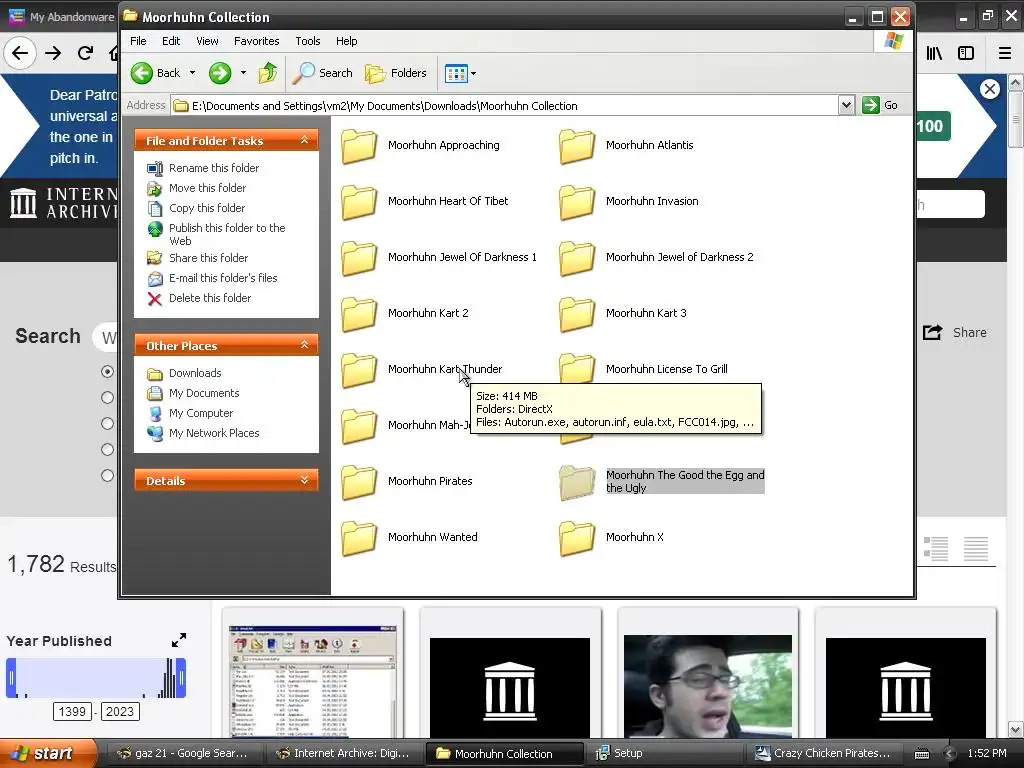Click the Year Published range slider
The image size is (1024, 768).
tap(96, 677)
